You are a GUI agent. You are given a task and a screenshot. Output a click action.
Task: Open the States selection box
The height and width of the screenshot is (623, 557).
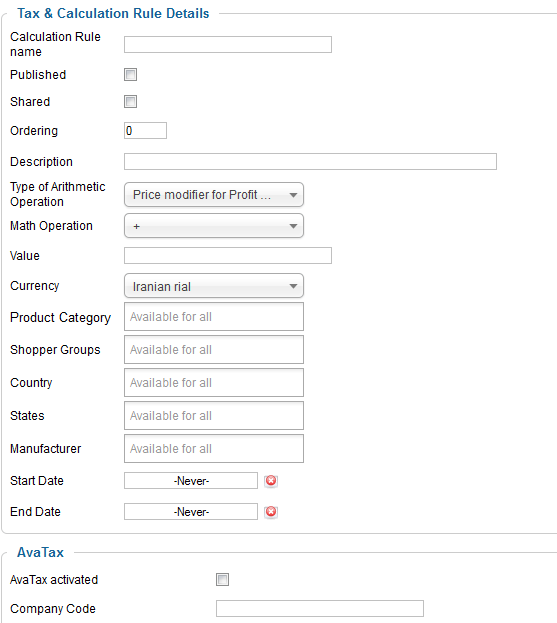click(214, 416)
